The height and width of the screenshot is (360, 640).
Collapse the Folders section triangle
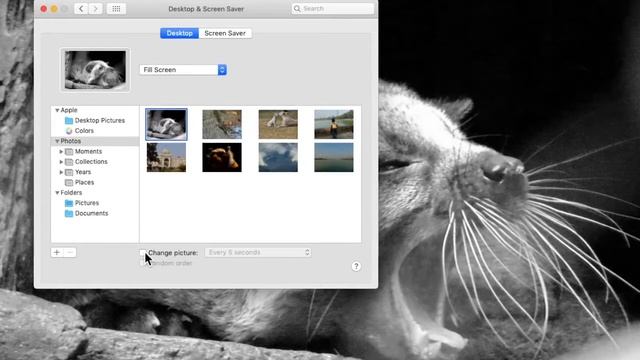57,193
